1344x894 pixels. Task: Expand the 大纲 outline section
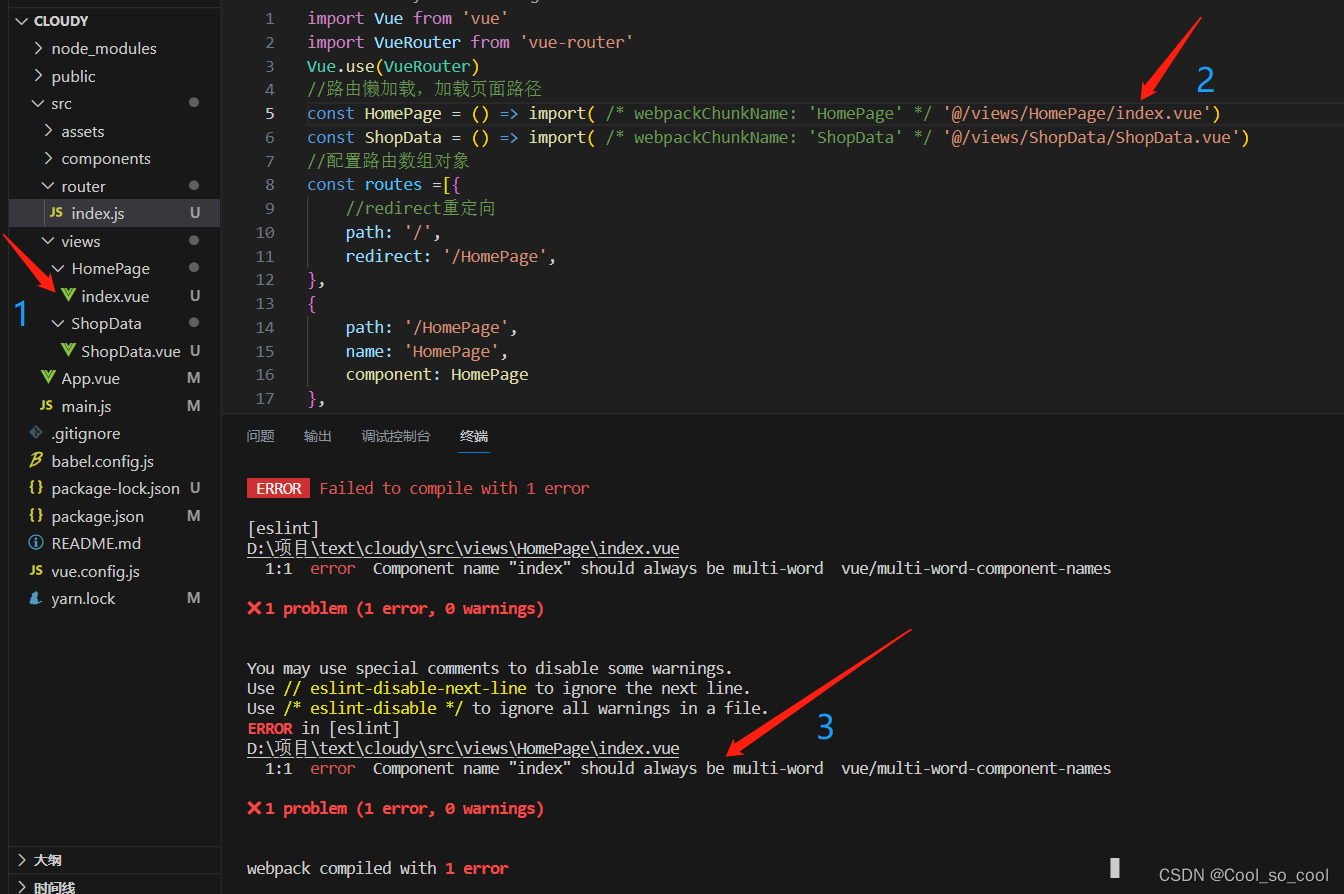click(x=22, y=860)
